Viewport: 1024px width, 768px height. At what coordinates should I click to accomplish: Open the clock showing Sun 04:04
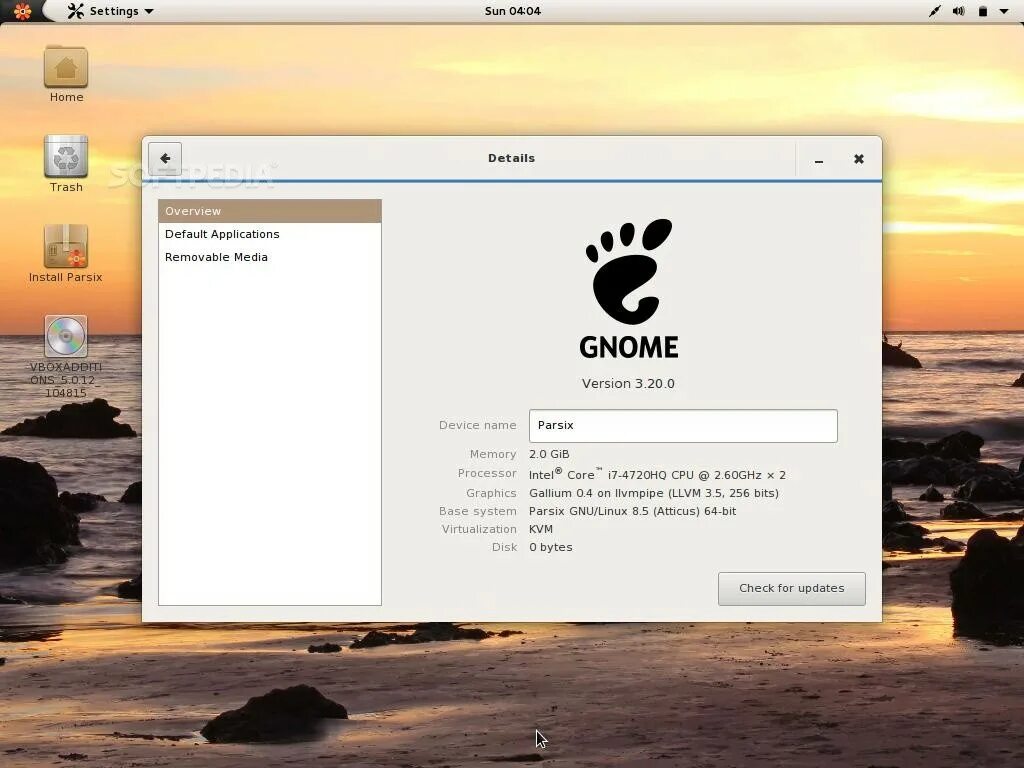pos(513,11)
